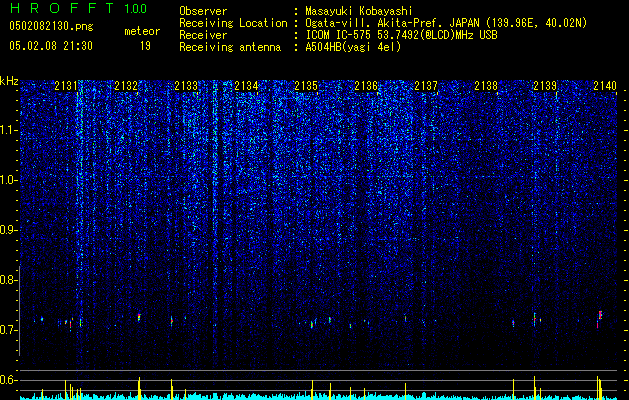Click the 2132 time marker
Screen dimensions: 629x400
point(126,86)
